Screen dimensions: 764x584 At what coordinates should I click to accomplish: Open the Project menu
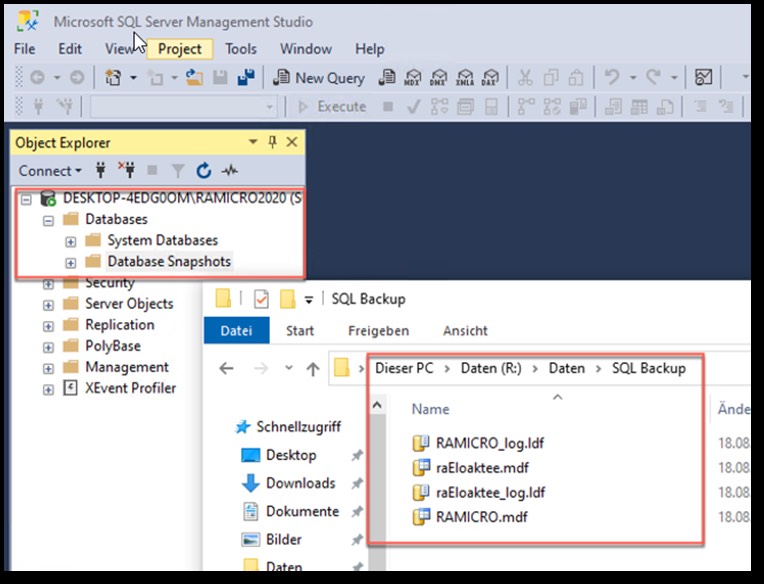tap(179, 49)
